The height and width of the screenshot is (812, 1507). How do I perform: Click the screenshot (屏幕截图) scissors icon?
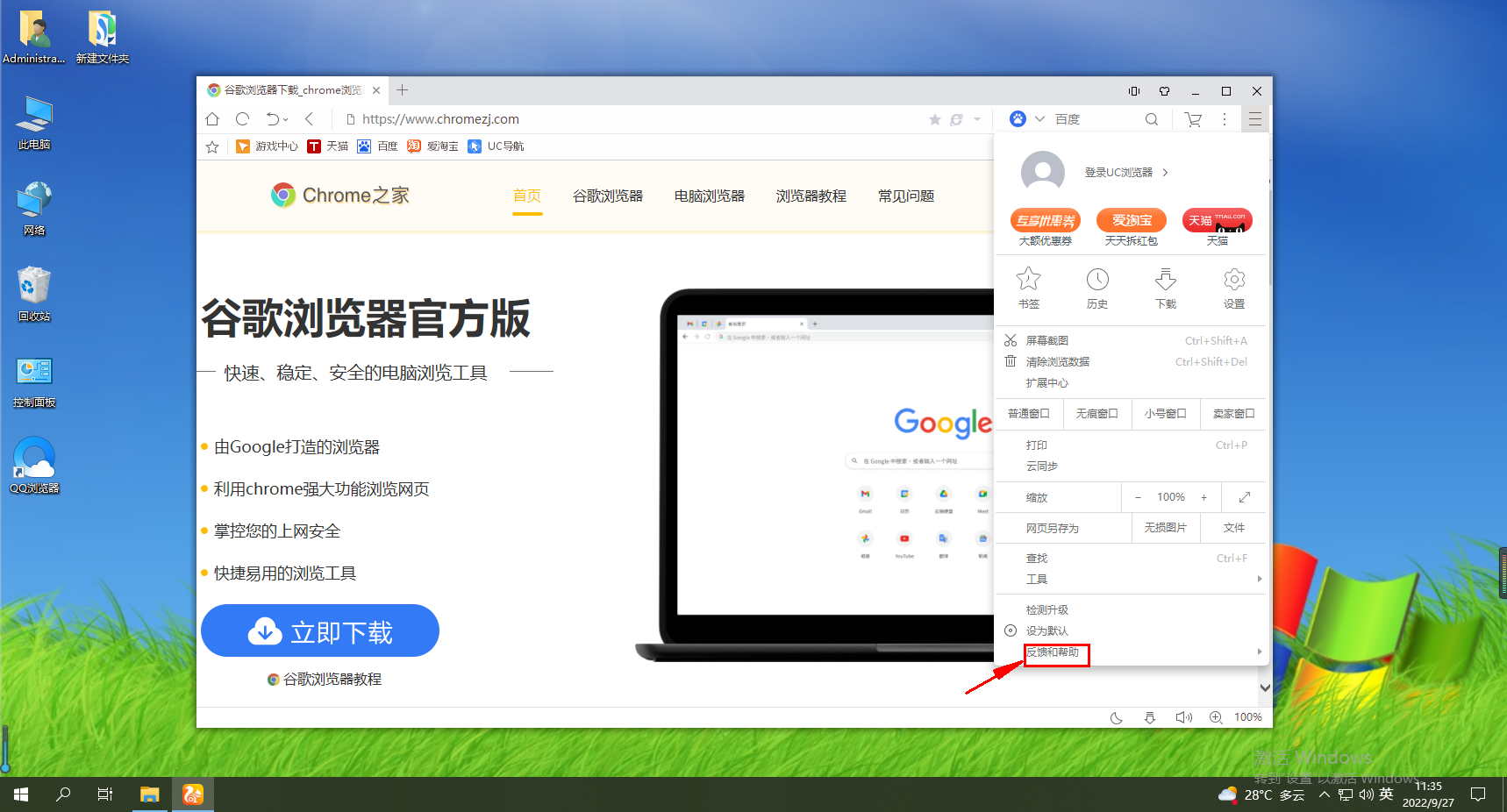(1011, 340)
